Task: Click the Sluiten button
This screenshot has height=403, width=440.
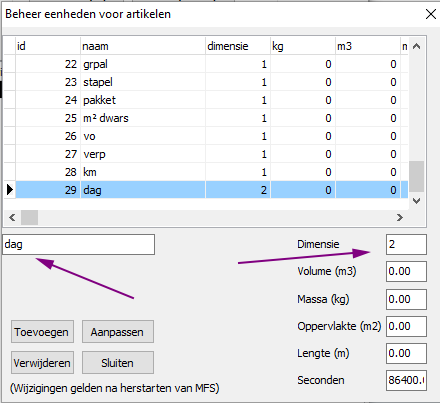Action: pyautogui.click(x=118, y=362)
